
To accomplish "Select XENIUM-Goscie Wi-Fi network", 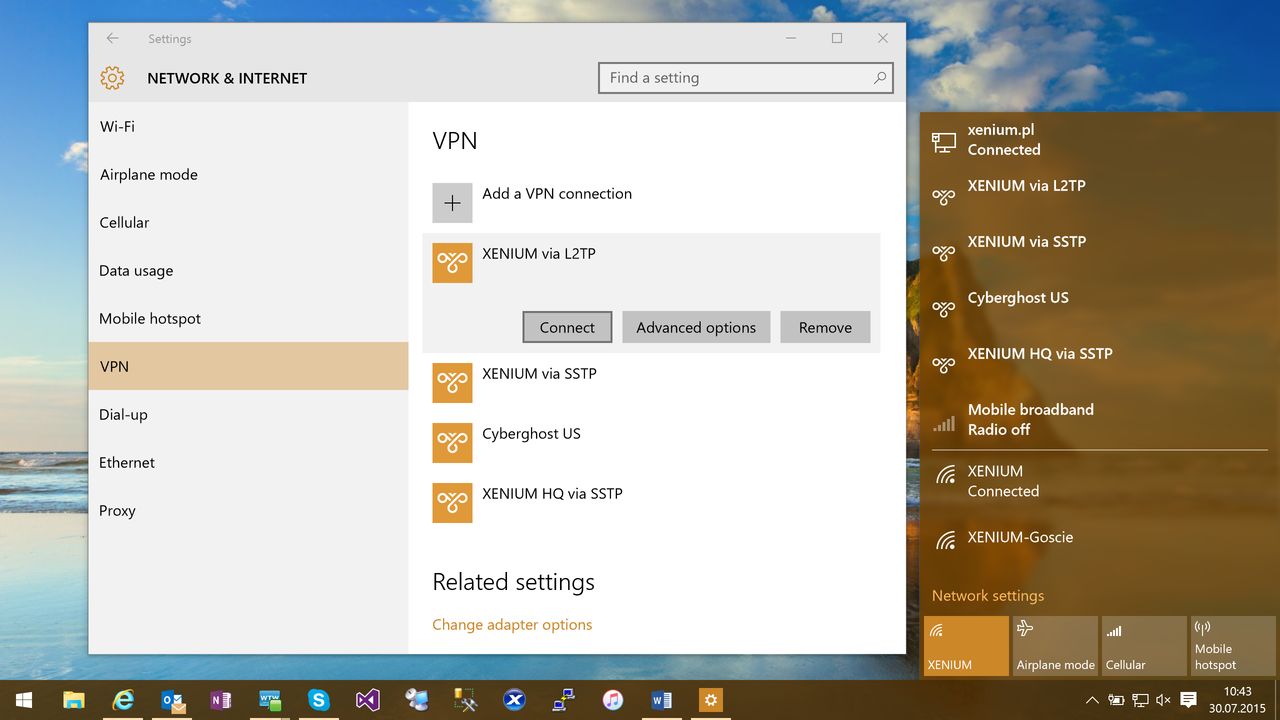I will click(1098, 538).
